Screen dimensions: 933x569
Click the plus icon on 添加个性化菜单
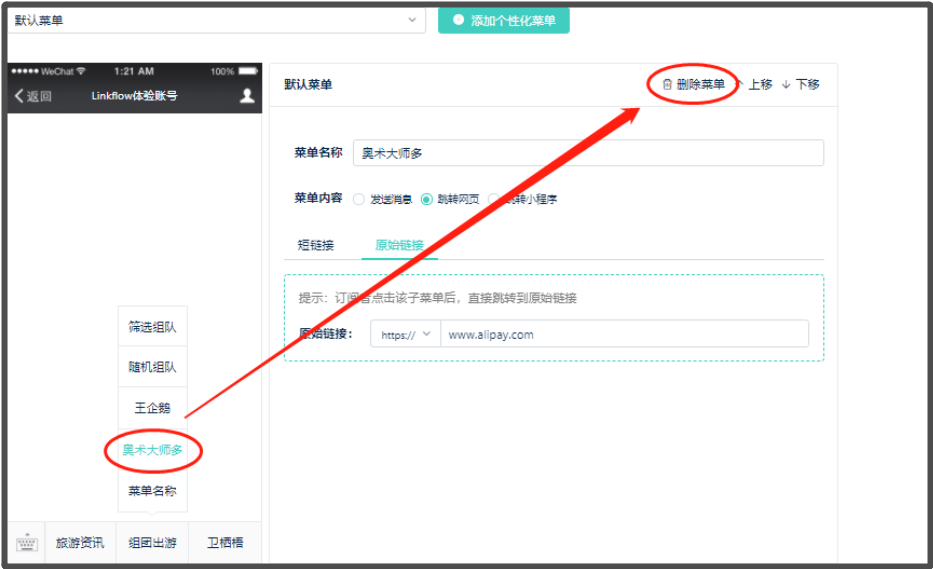pyautogui.click(x=458, y=20)
